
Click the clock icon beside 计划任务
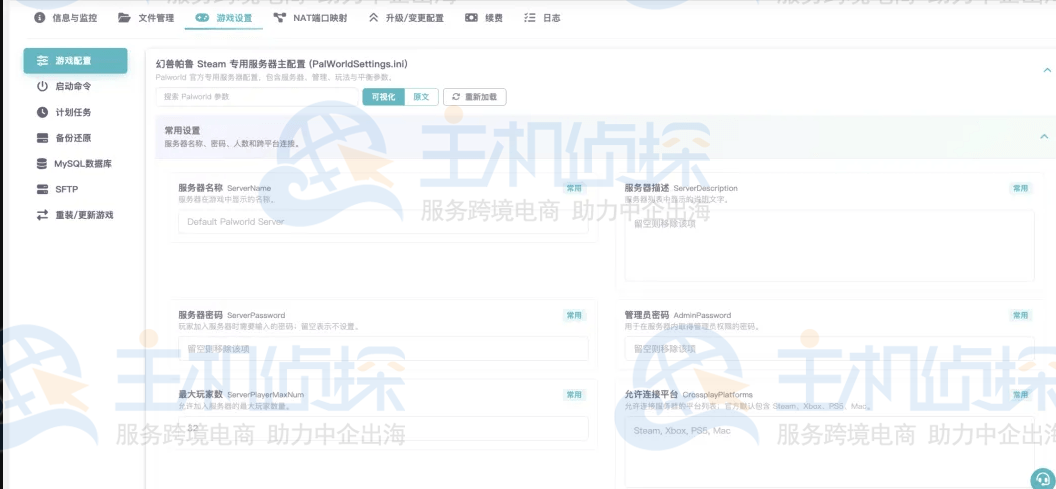42,112
